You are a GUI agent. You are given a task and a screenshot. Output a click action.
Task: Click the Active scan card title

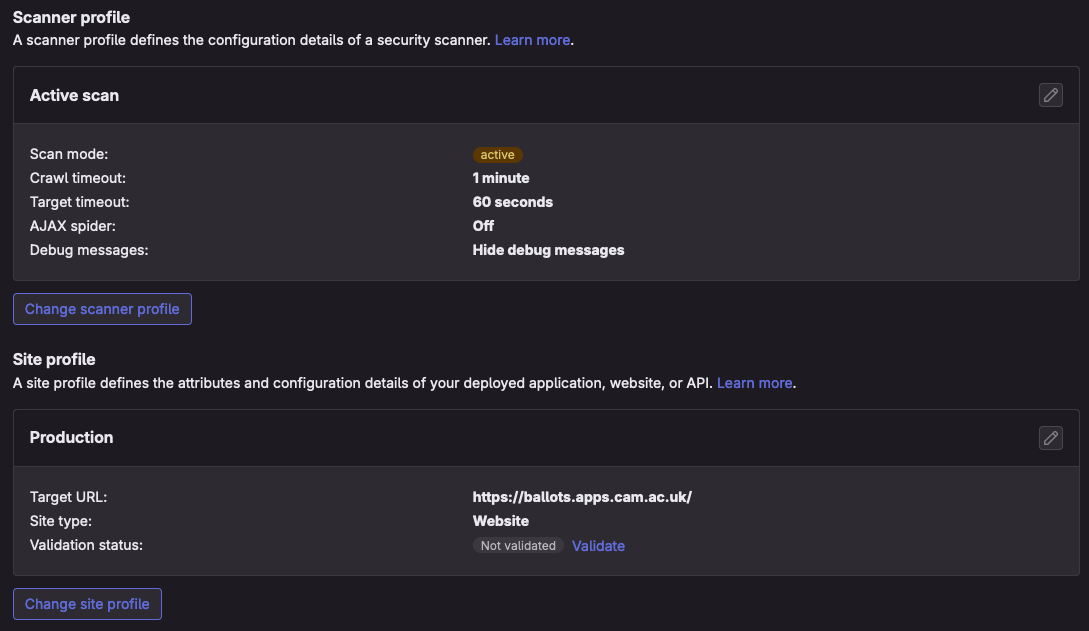[x=74, y=96]
